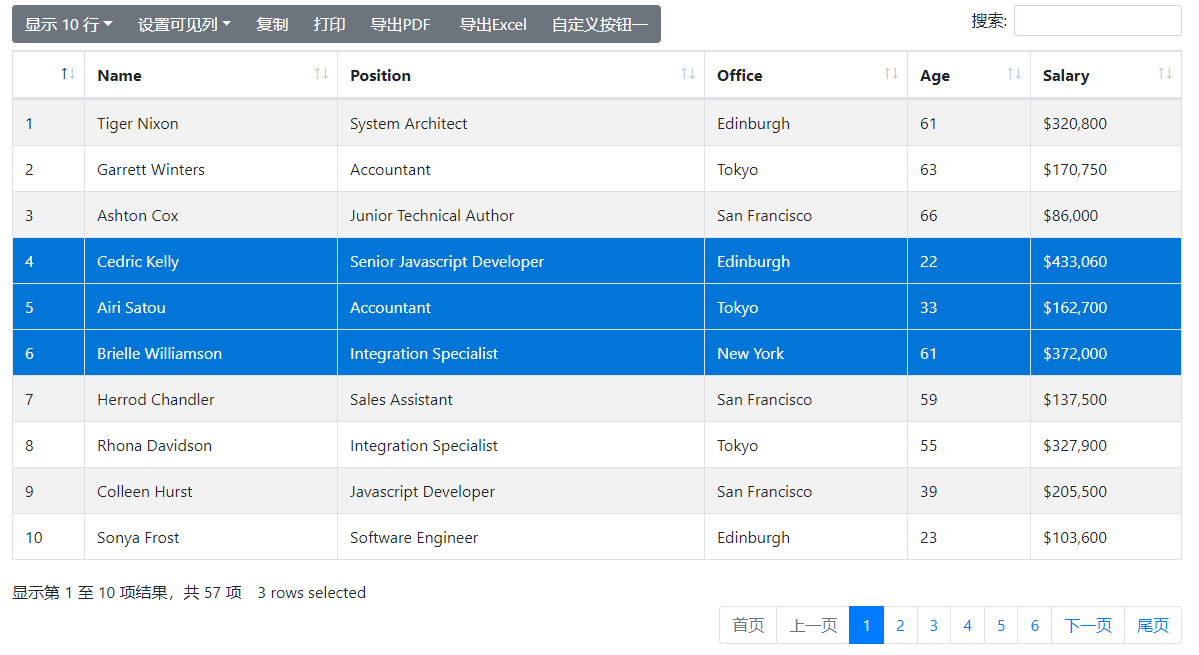Select page 4 in pagination

point(967,625)
